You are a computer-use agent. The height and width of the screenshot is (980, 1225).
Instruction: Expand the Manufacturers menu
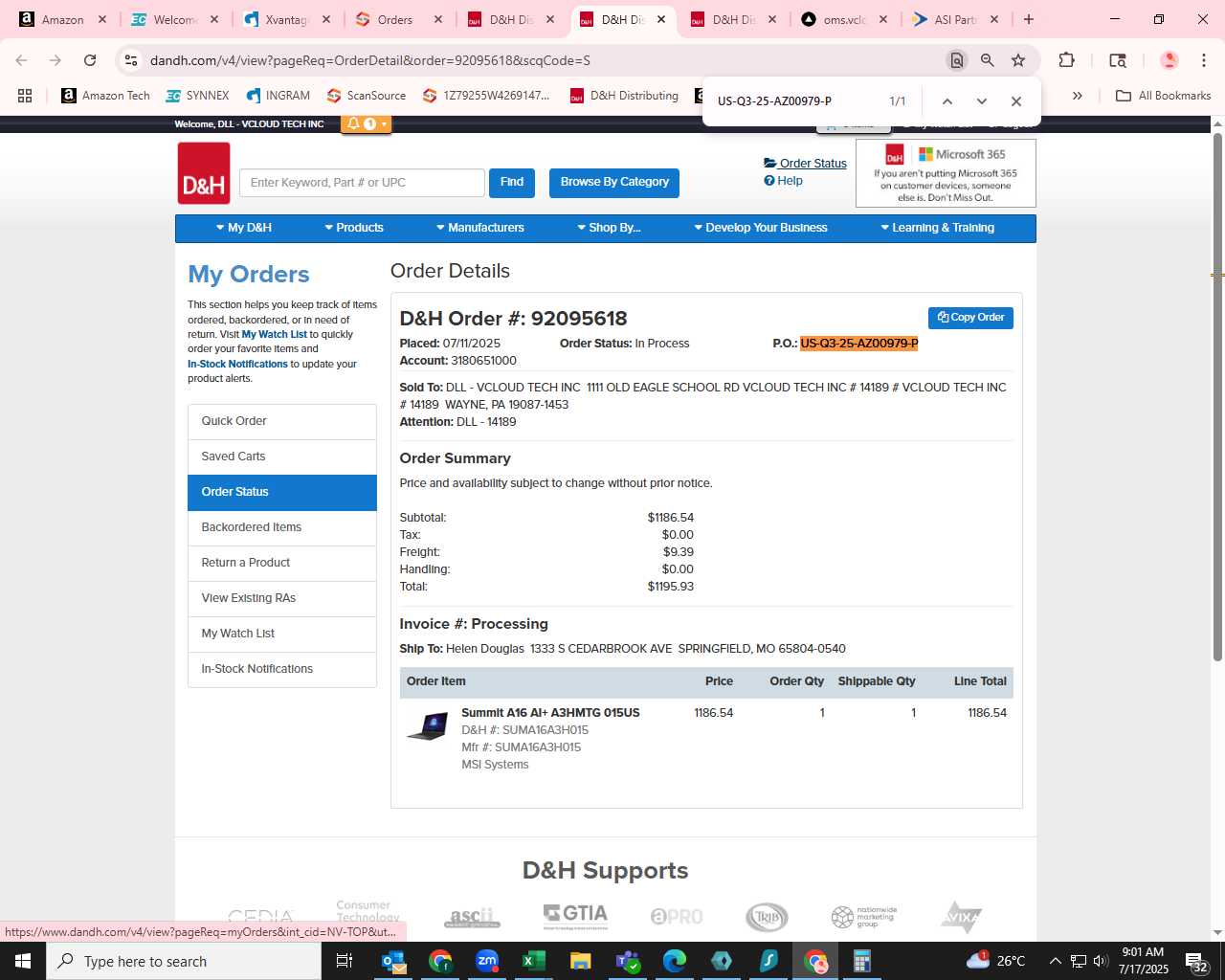click(480, 228)
